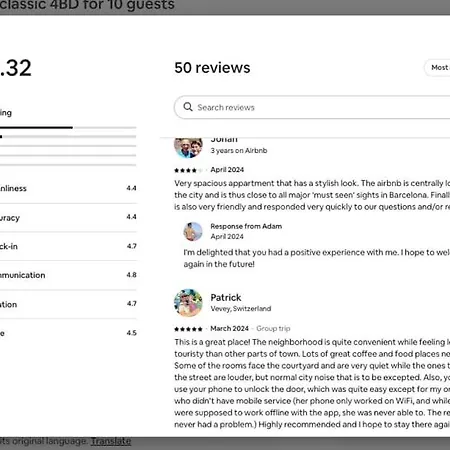Open Patrick's reviewer name

click(x=226, y=297)
